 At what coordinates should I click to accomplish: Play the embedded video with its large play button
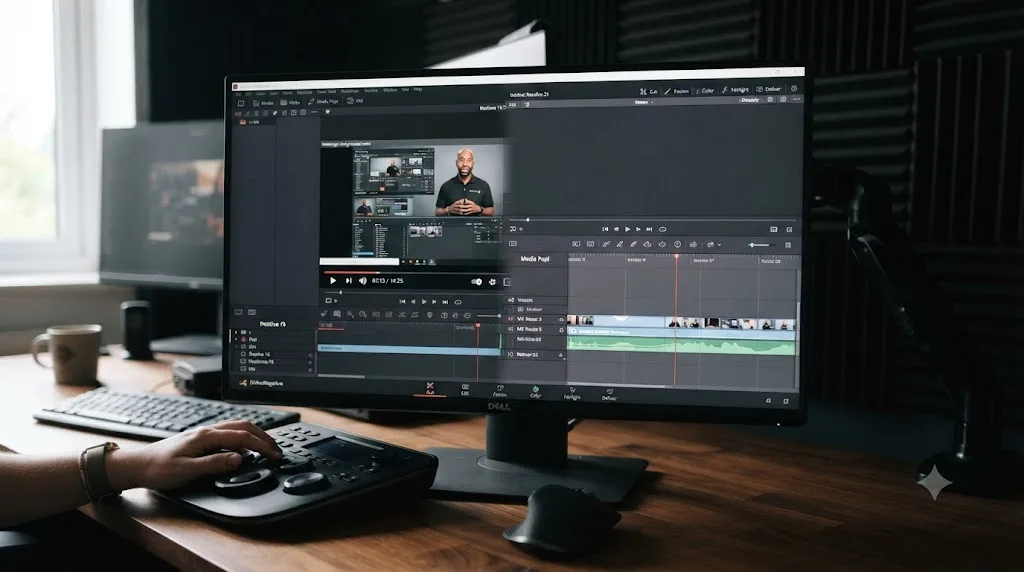point(333,281)
